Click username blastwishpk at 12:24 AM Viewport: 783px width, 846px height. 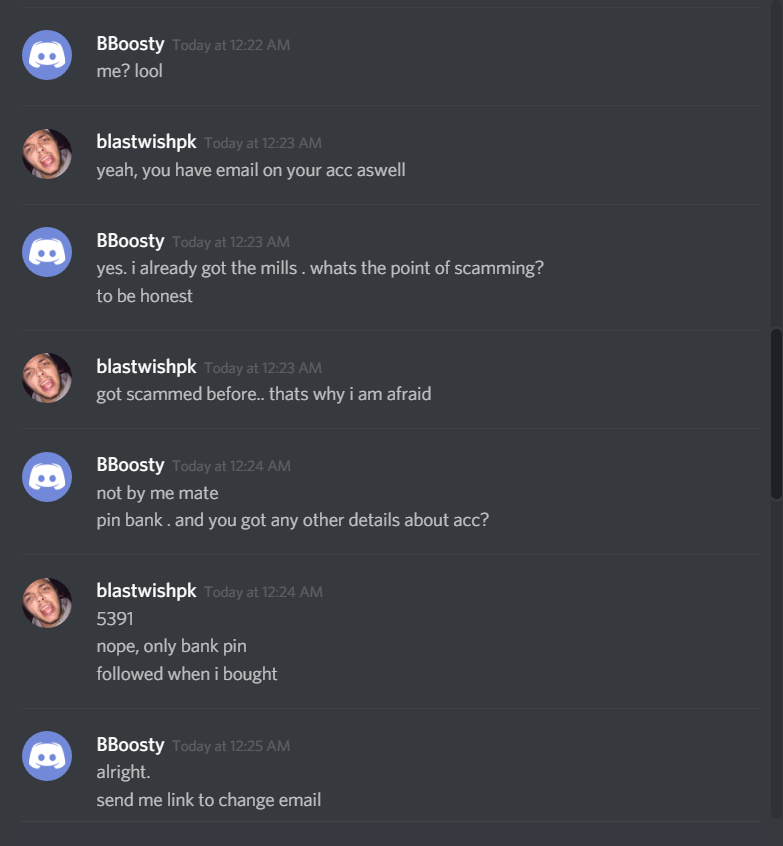point(146,591)
